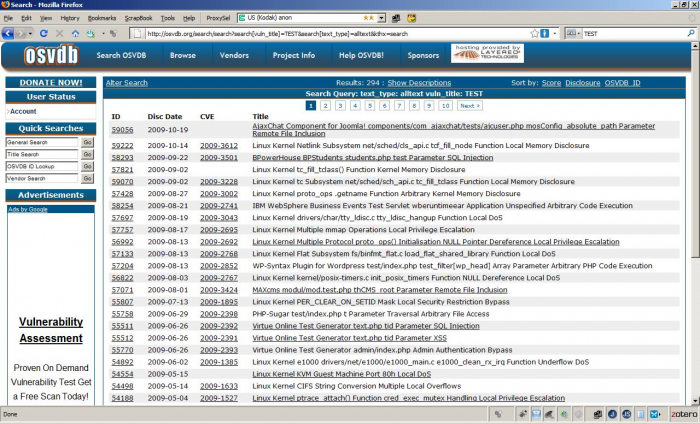Click the Sponsors navigation tab

[x=423, y=55]
